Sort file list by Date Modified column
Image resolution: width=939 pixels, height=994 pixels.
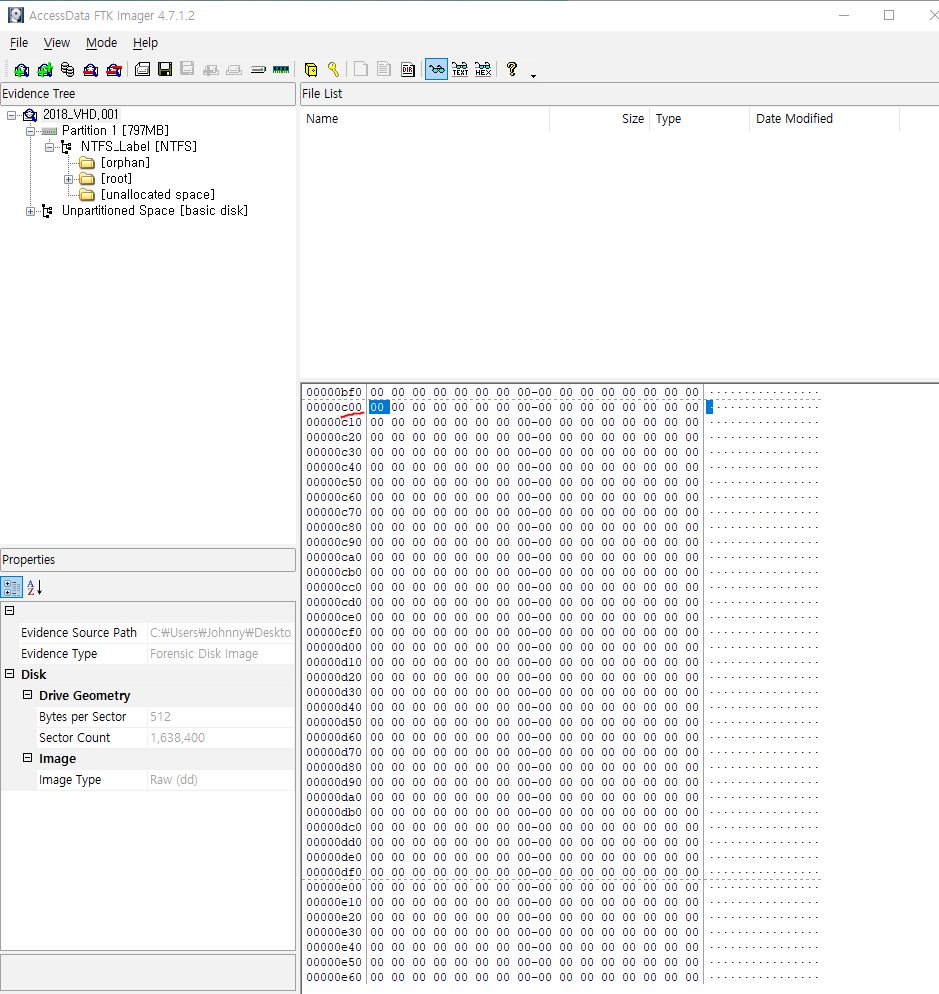pos(824,119)
